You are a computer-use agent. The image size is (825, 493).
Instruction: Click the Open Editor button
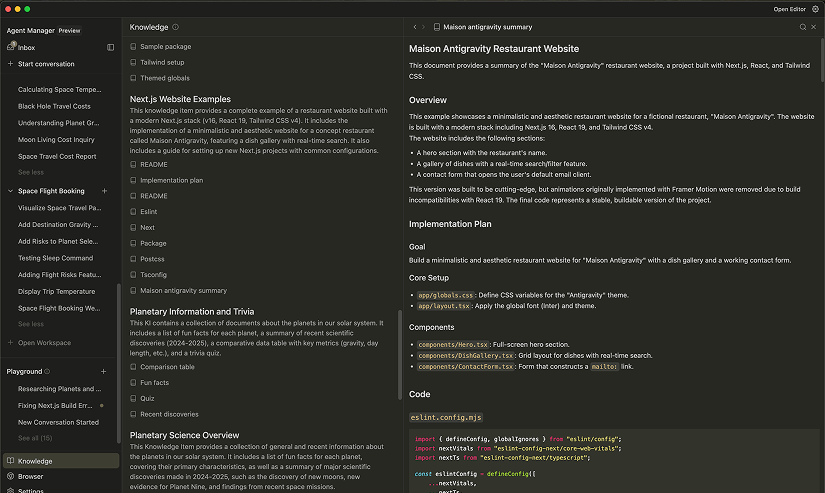789,9
